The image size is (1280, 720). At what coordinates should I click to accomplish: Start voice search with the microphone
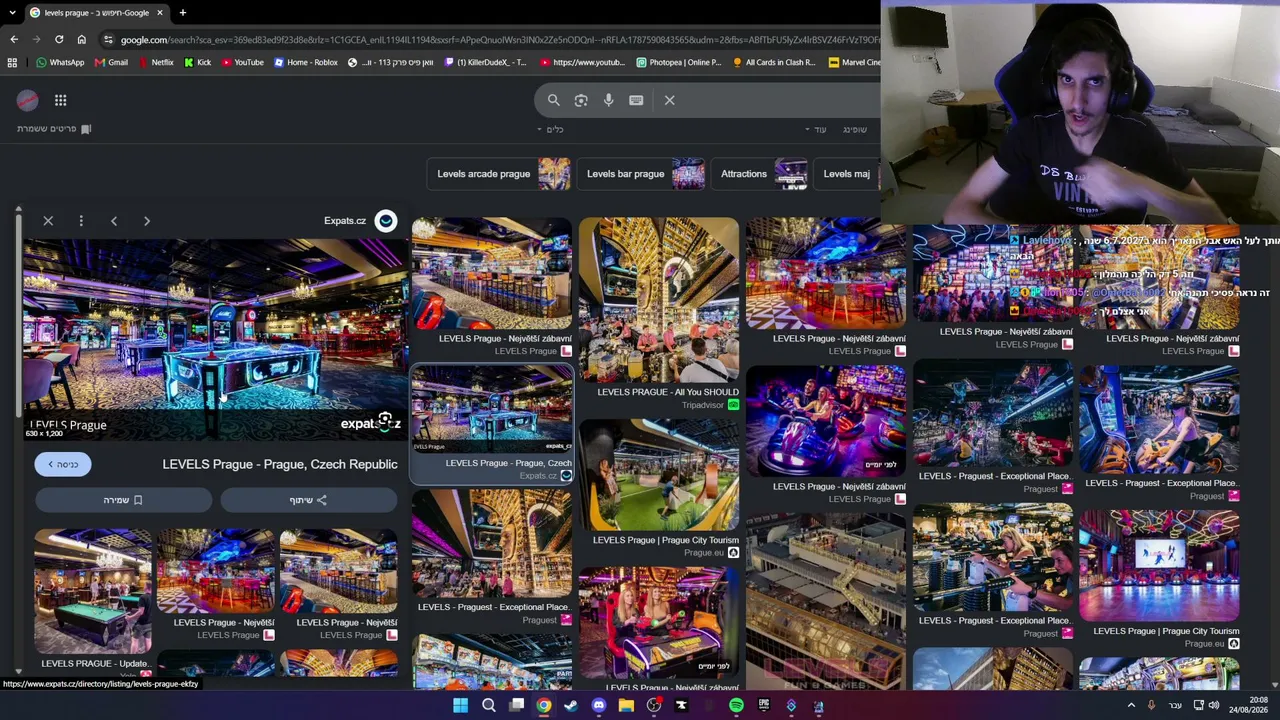tap(608, 100)
